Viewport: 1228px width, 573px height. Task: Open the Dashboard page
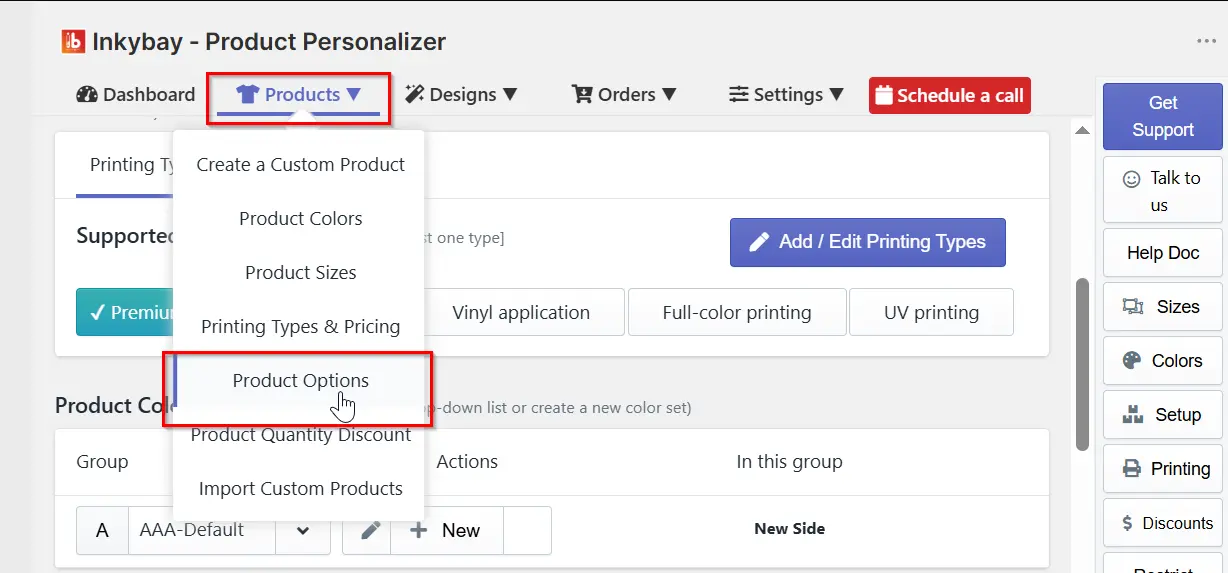coord(135,95)
